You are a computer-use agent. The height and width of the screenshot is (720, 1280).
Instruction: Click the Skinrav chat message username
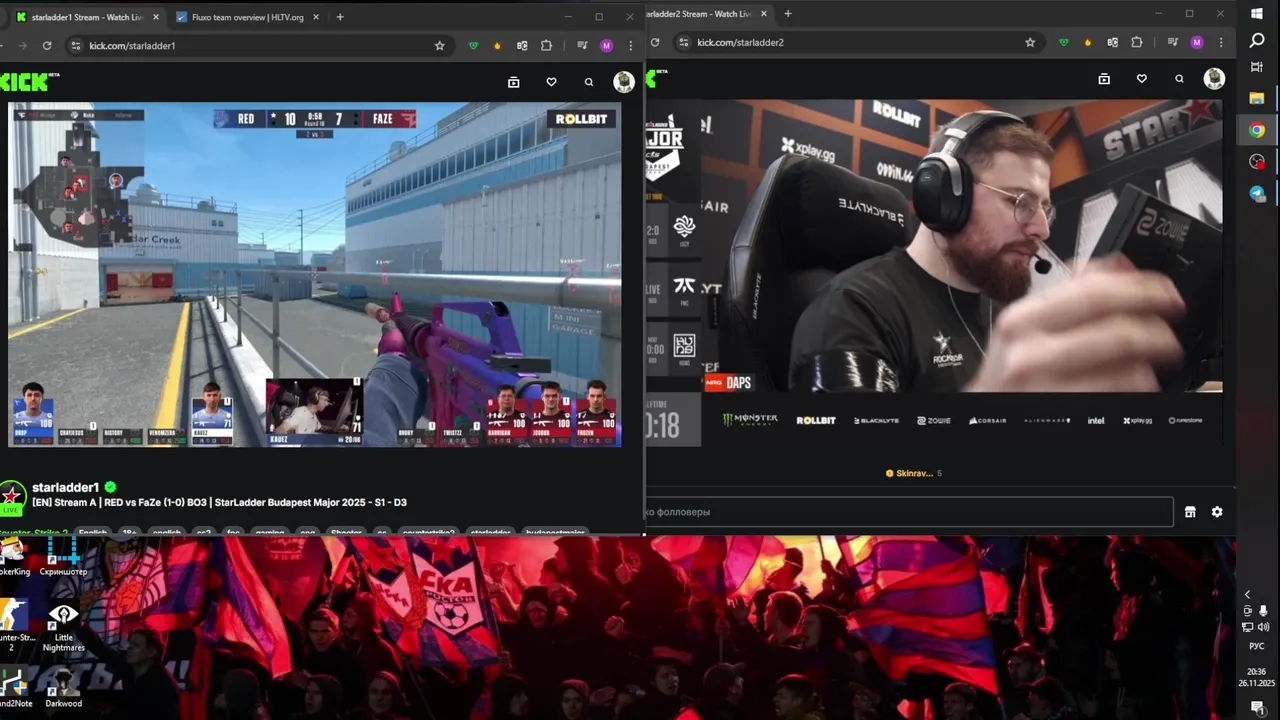point(914,473)
